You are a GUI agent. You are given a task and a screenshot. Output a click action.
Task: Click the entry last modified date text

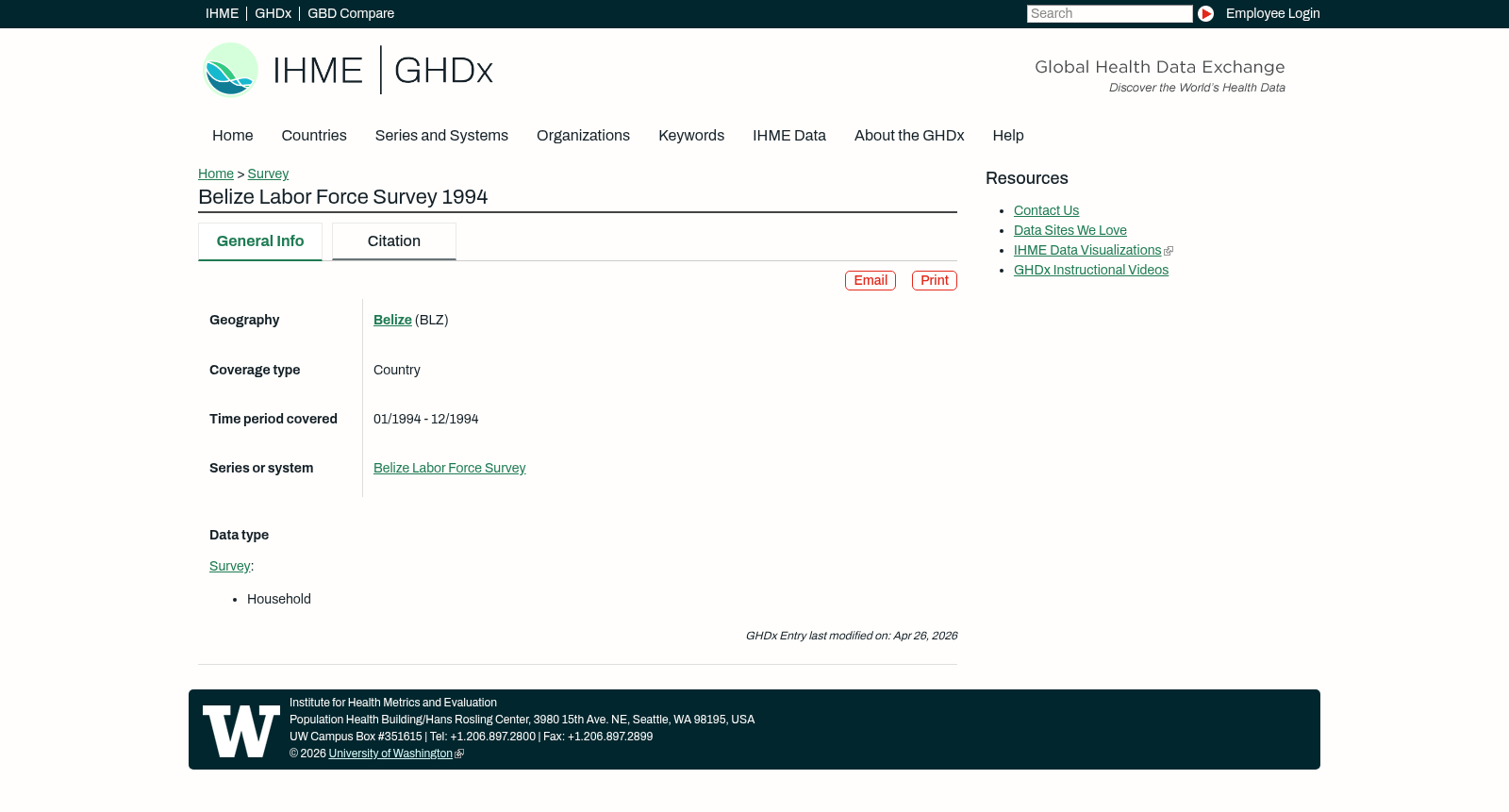852,637
